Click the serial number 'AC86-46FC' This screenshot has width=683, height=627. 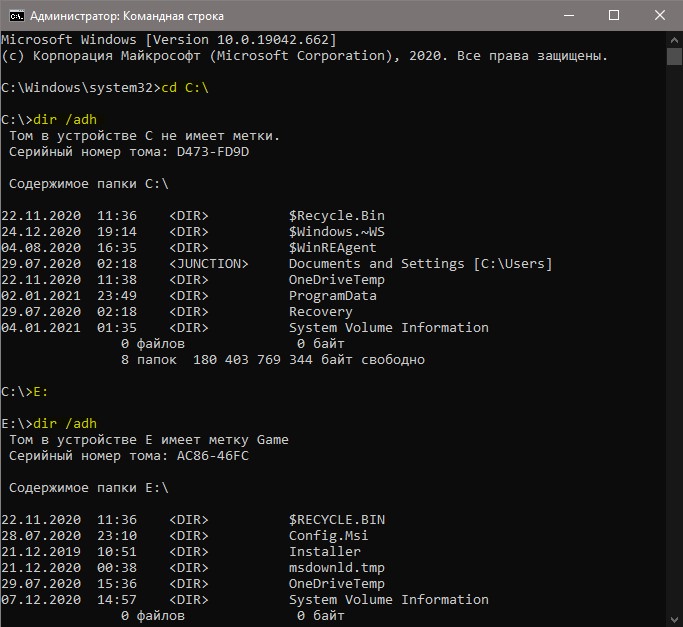(213, 456)
